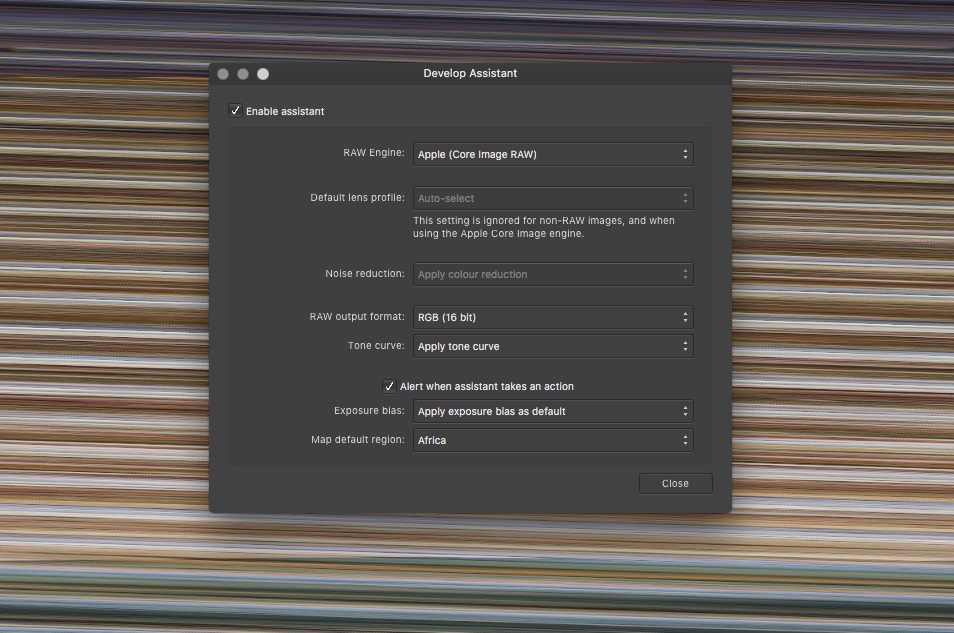Viewport: 954px width, 633px height.
Task: Open the RAW Engine dropdown
Action: 553,154
